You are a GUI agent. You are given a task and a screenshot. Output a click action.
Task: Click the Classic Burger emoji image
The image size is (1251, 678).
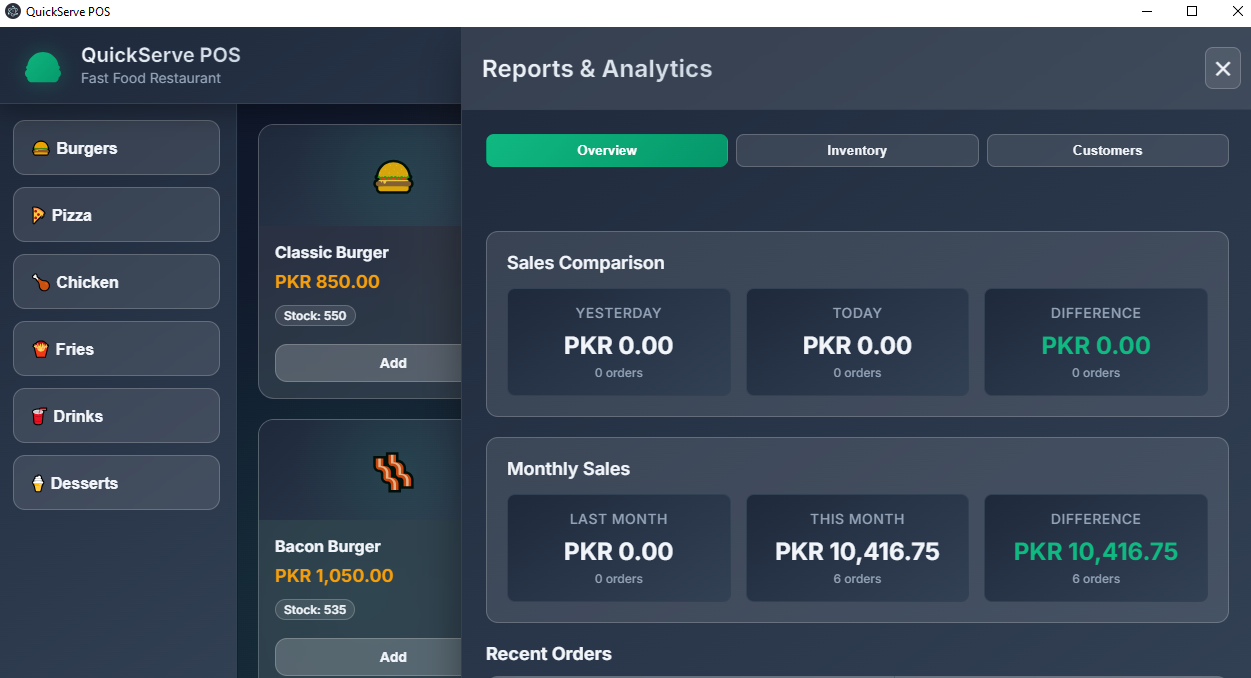(393, 177)
